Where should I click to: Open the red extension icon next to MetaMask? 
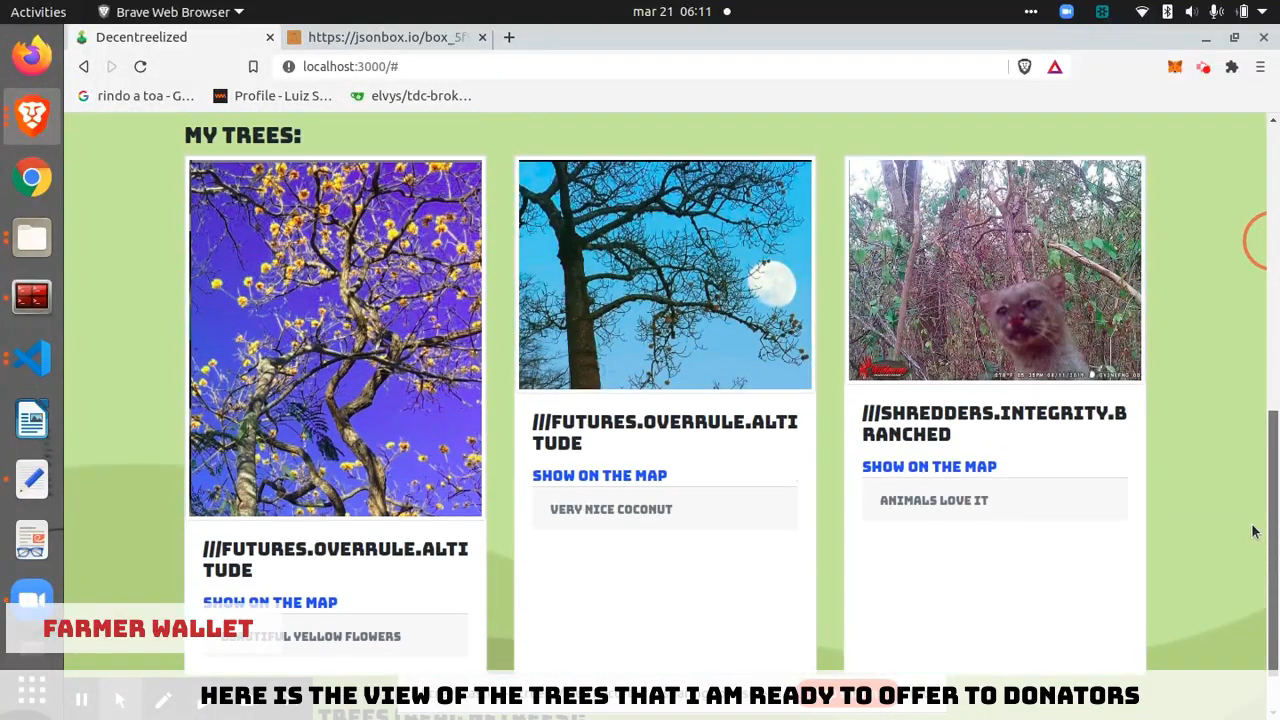click(x=1203, y=67)
